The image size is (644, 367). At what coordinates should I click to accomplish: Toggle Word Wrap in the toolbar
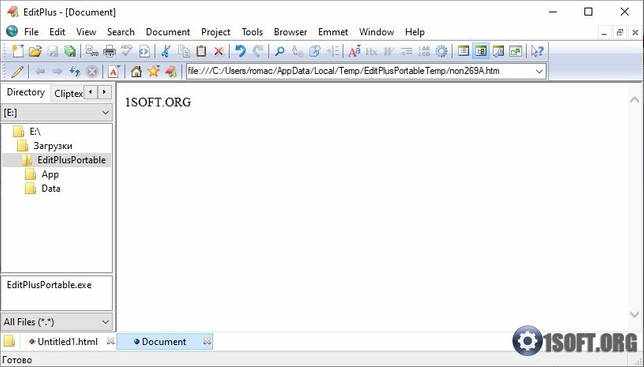[389, 51]
